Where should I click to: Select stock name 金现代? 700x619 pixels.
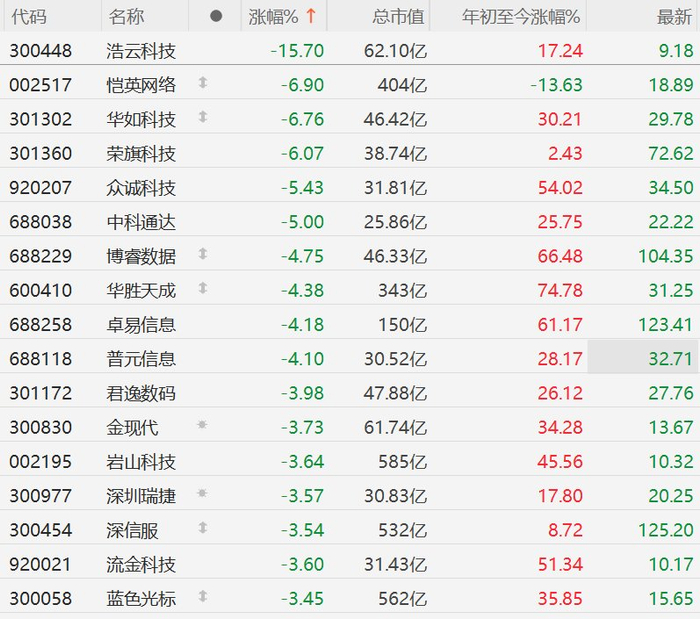tap(132, 428)
